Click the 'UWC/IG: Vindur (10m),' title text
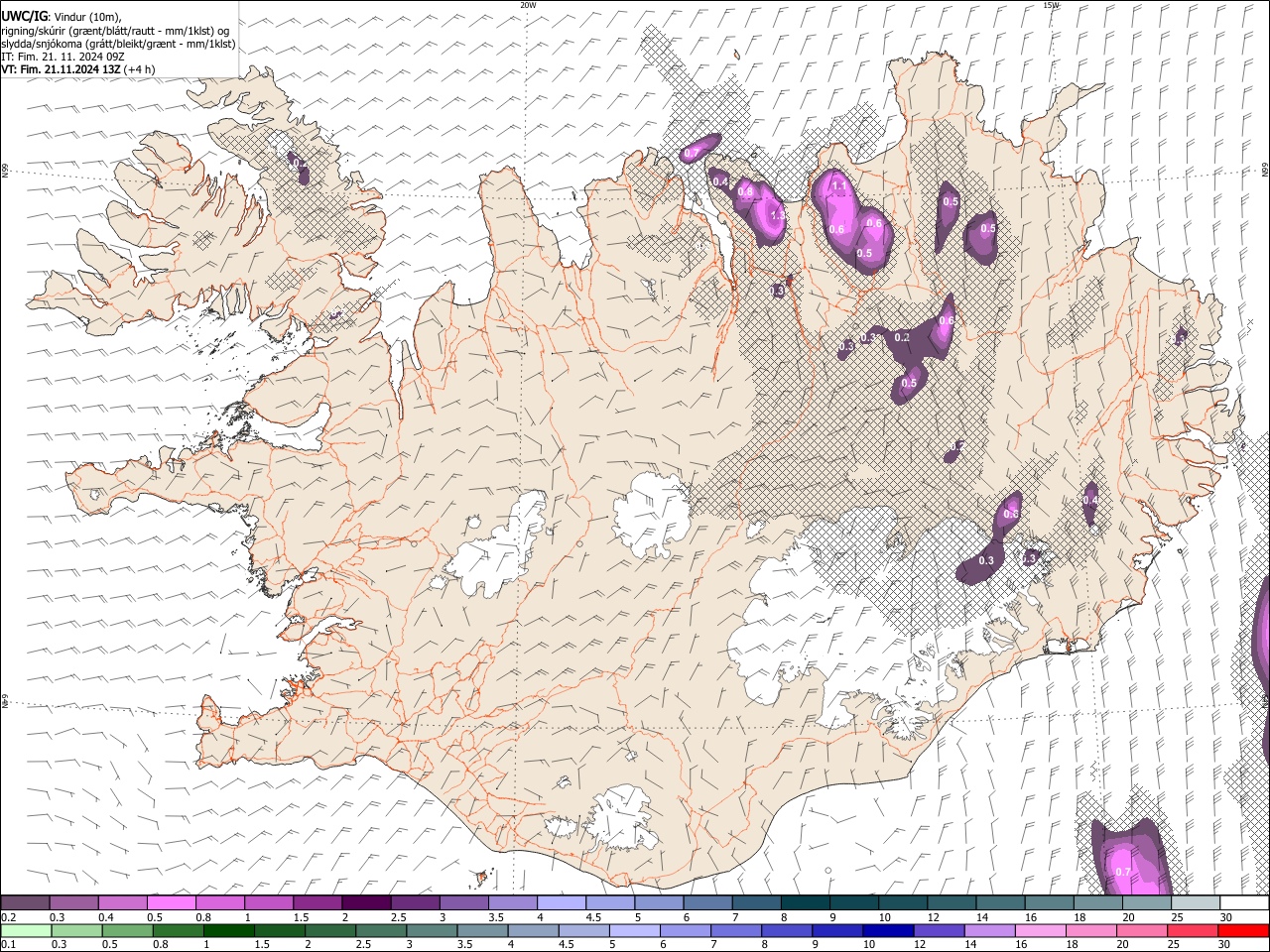 click(61, 16)
